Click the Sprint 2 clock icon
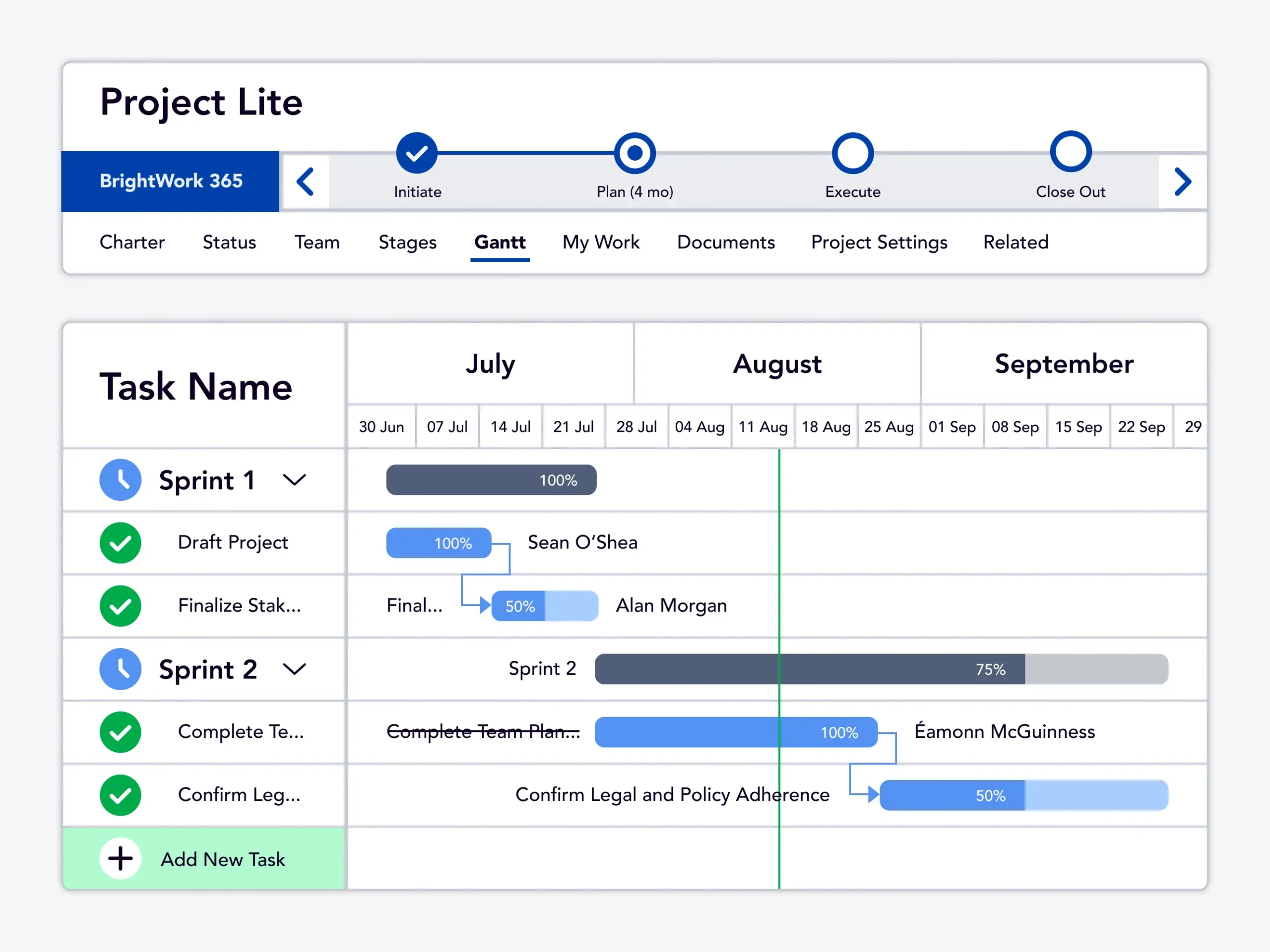 (121, 669)
